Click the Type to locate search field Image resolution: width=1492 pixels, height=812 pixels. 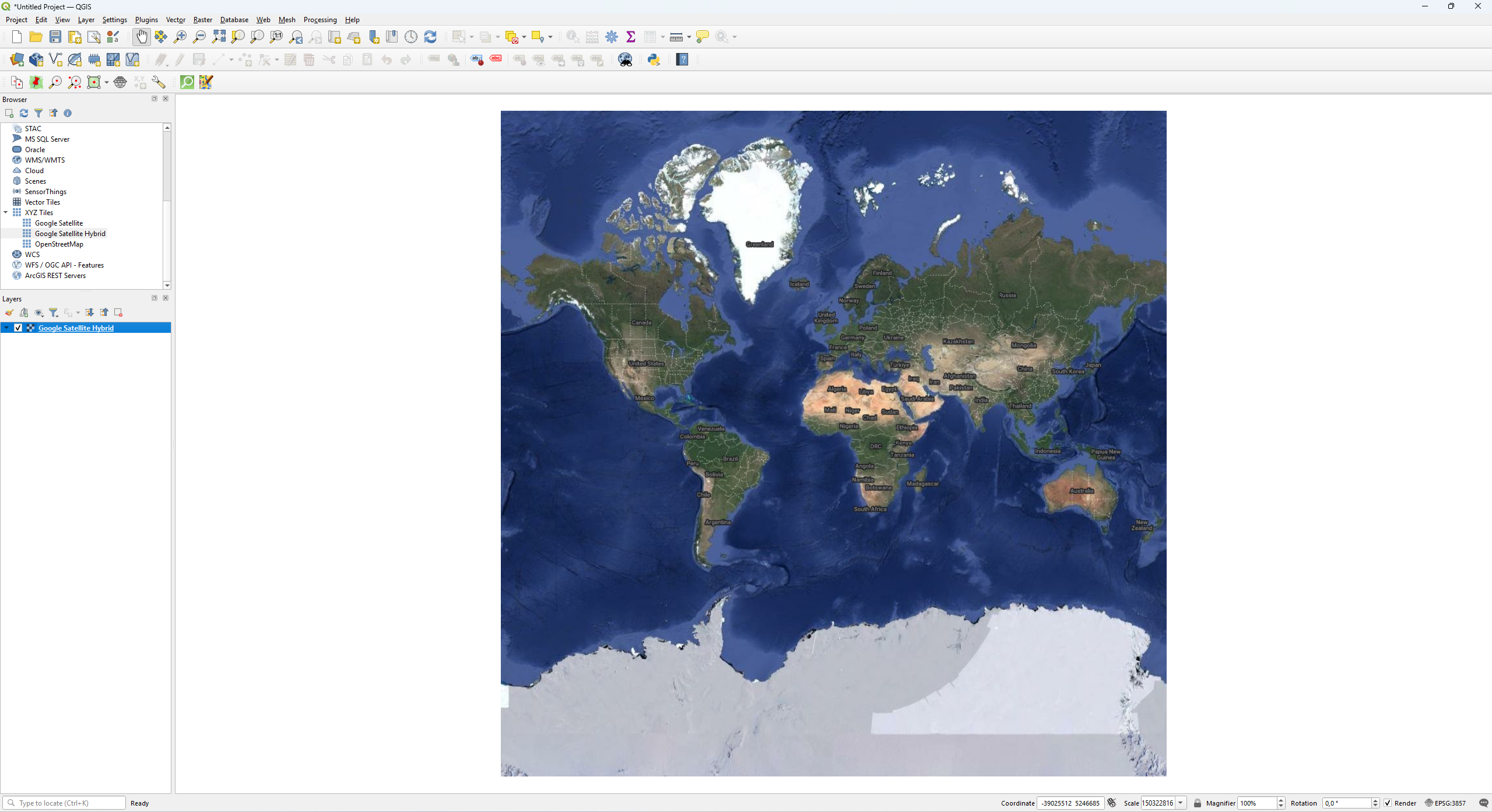click(64, 803)
